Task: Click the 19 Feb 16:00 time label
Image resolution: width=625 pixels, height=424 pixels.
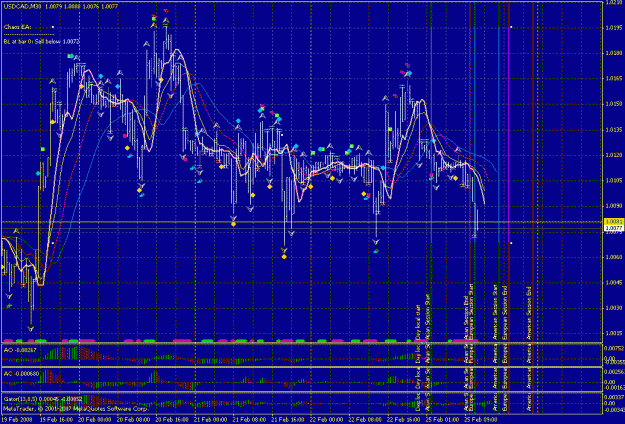Action: (56, 419)
